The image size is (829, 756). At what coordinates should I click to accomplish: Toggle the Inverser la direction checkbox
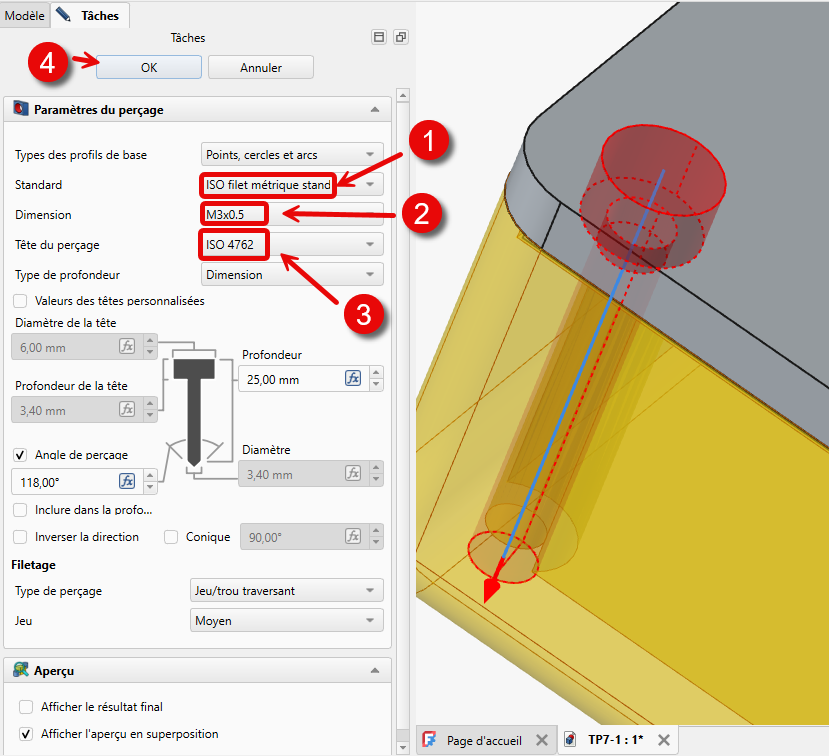coord(21,537)
